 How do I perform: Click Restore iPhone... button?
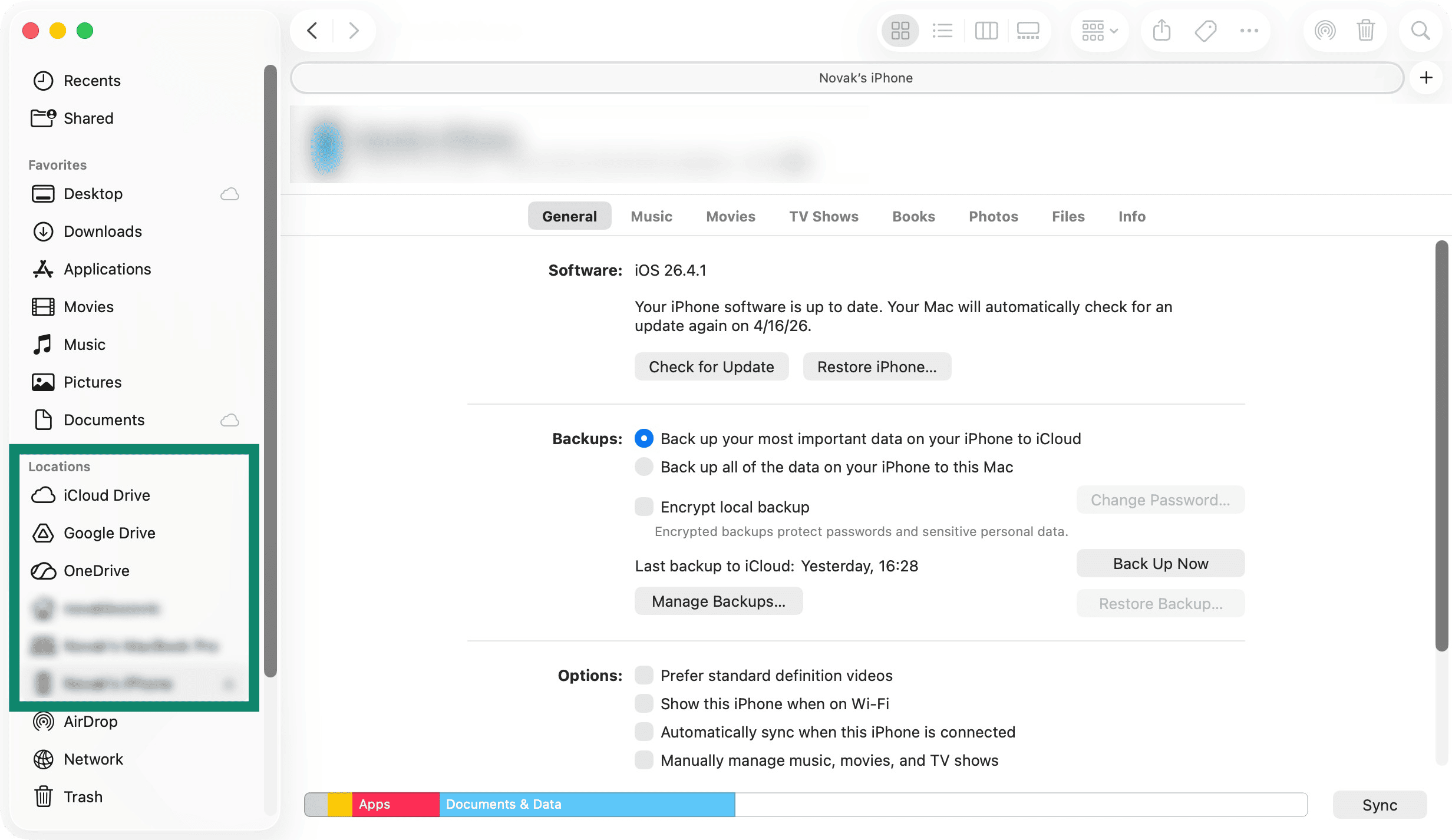877,367
